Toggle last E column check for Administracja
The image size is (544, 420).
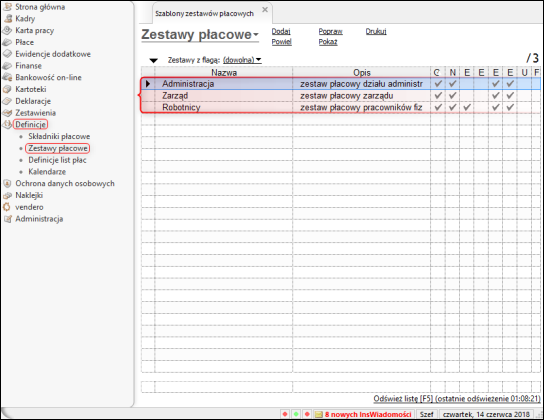click(x=510, y=84)
